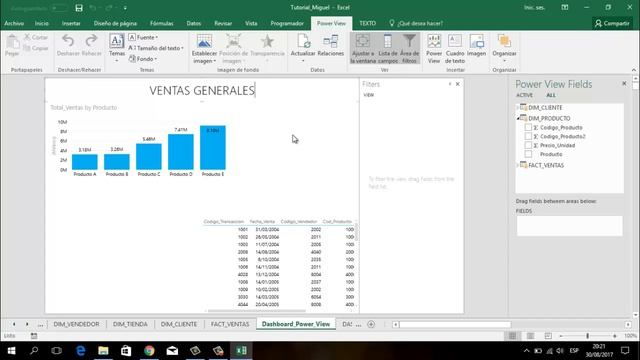Toggle Lista de campos panel

pos(388,49)
